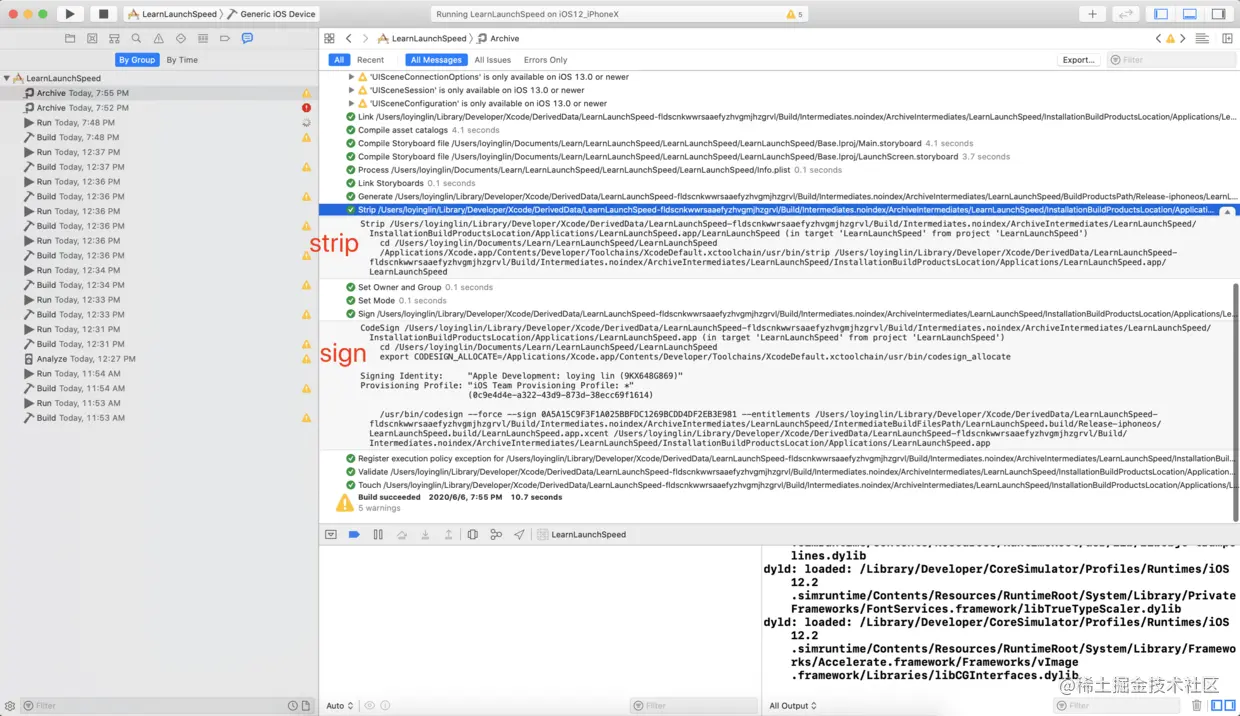This screenshot has width=1240, height=716.
Task: Toggle the breakpoints activation button
Action: coord(354,535)
